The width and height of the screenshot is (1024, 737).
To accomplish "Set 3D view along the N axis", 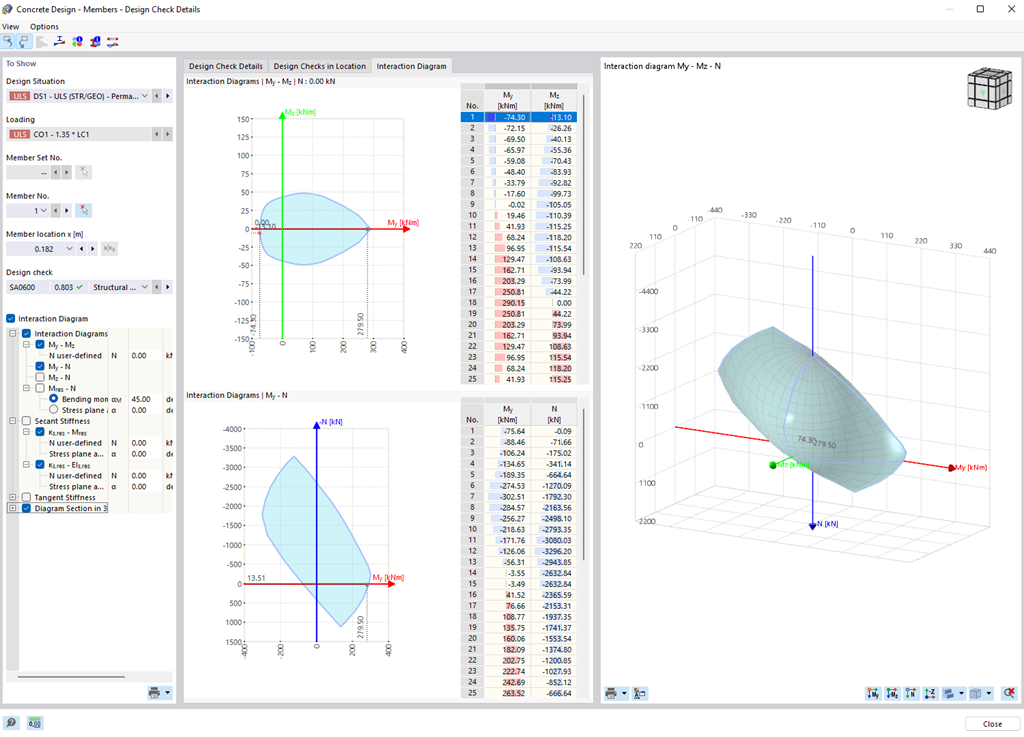I will point(911,693).
